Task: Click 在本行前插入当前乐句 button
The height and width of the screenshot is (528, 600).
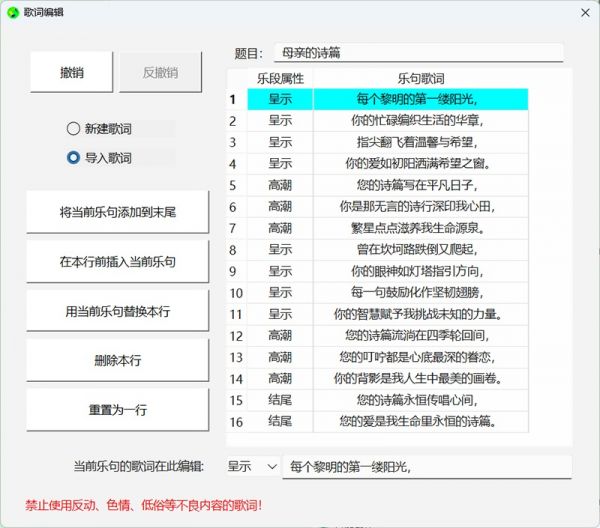Action: click(118, 261)
